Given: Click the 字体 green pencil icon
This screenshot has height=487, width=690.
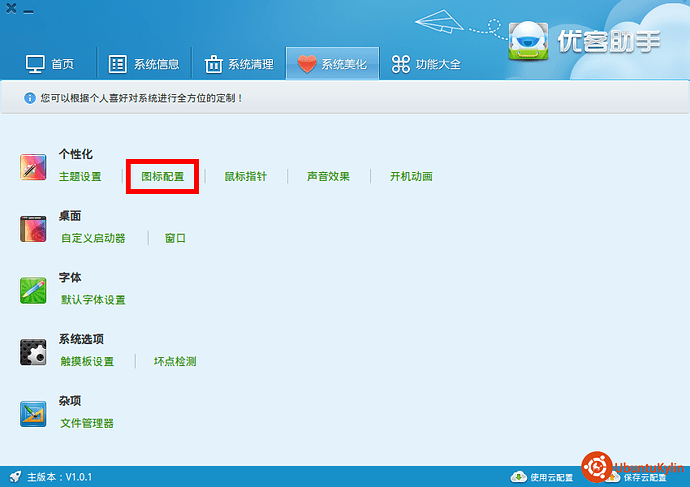Looking at the screenshot, I should click(33, 290).
